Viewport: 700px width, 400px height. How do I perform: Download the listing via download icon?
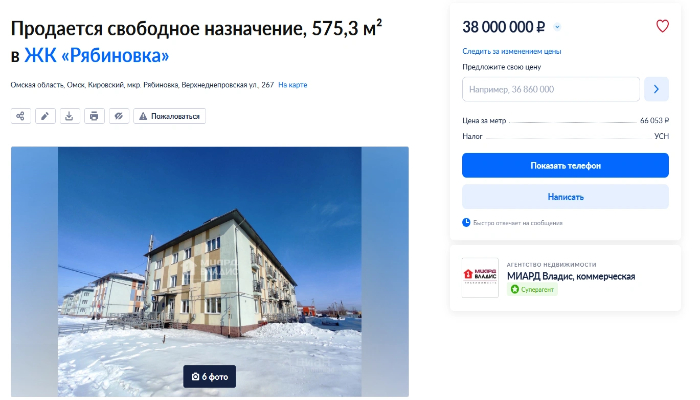click(x=70, y=116)
